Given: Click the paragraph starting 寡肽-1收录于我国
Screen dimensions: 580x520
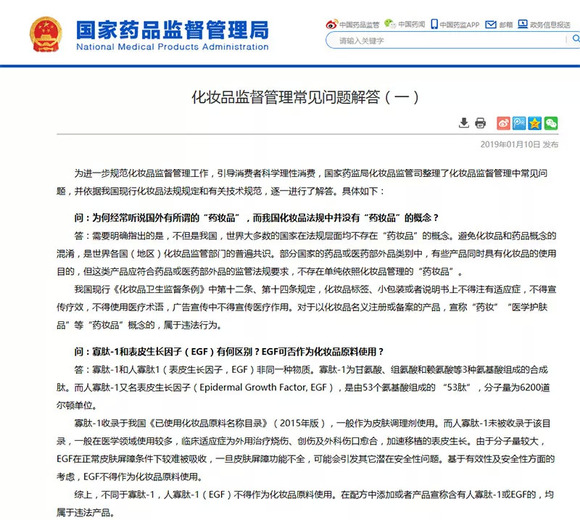Looking at the screenshot, I should pyautogui.click(x=306, y=449).
